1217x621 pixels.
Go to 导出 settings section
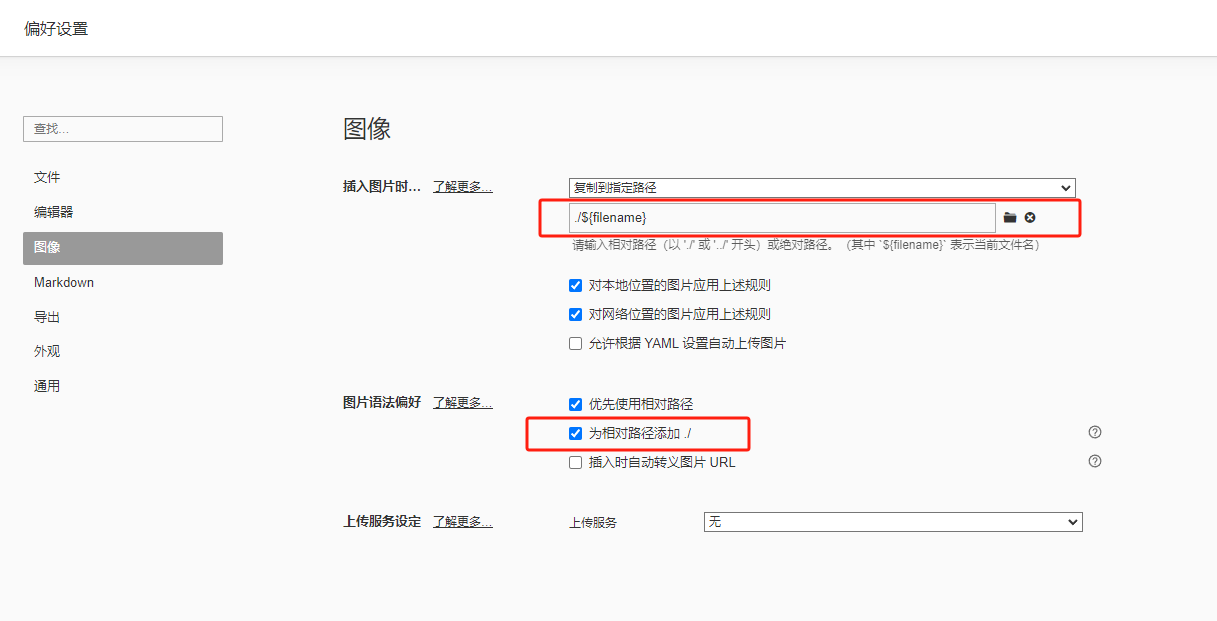tap(47, 317)
